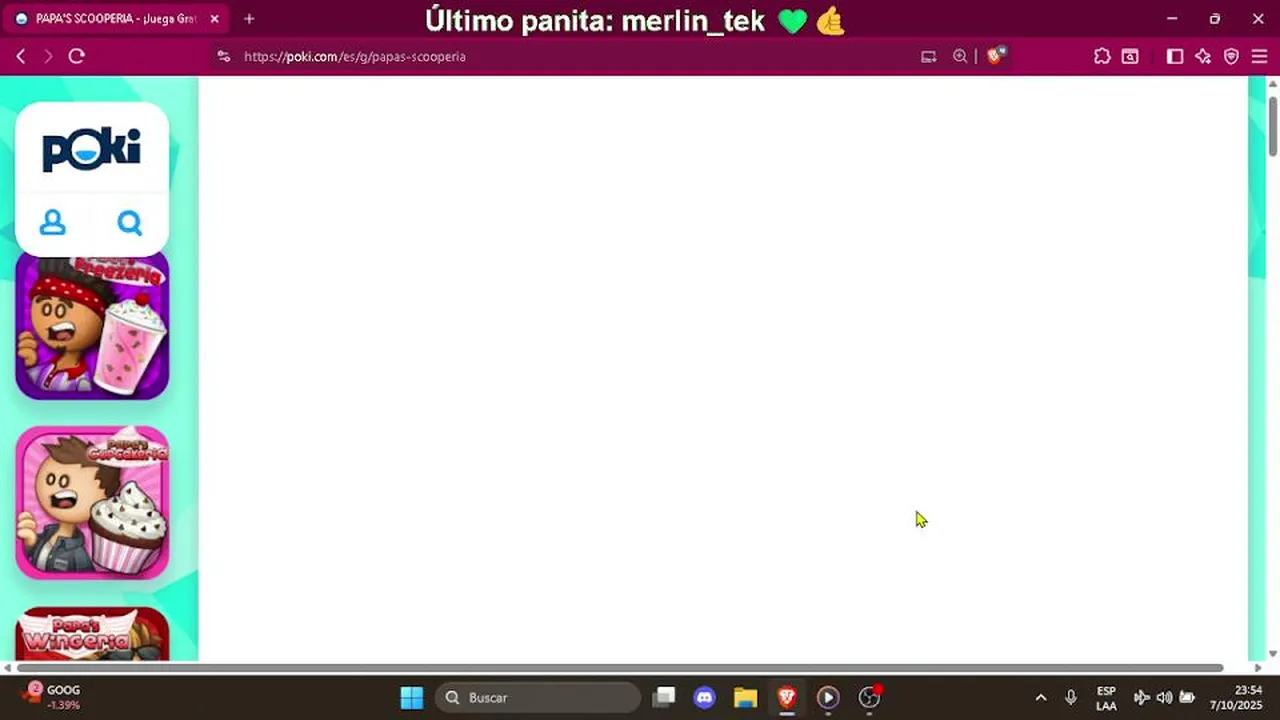Image resolution: width=1280 pixels, height=720 pixels.
Task: Go back with the browser back arrow
Action: pos(21,57)
